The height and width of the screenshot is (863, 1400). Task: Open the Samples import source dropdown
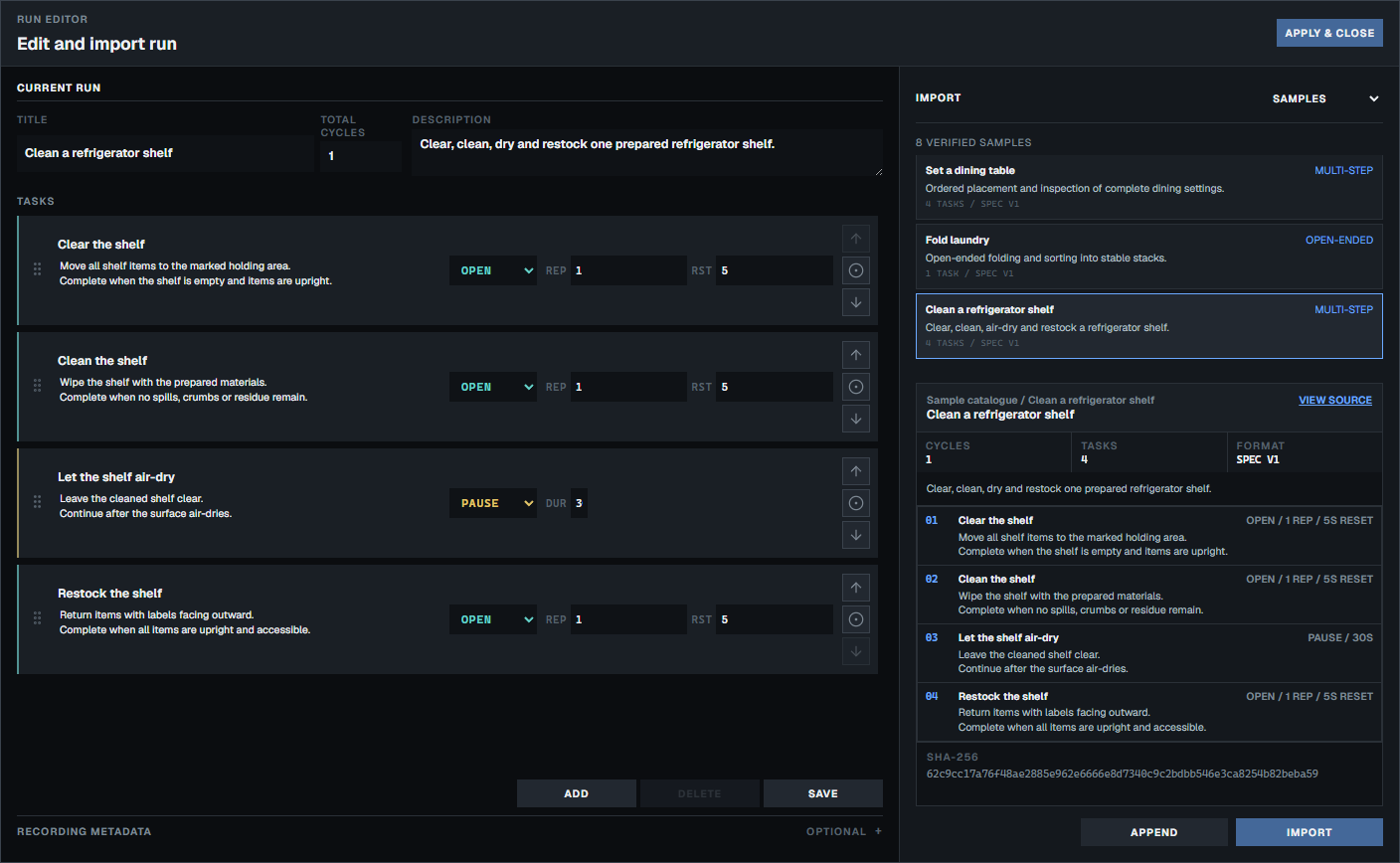1325,98
